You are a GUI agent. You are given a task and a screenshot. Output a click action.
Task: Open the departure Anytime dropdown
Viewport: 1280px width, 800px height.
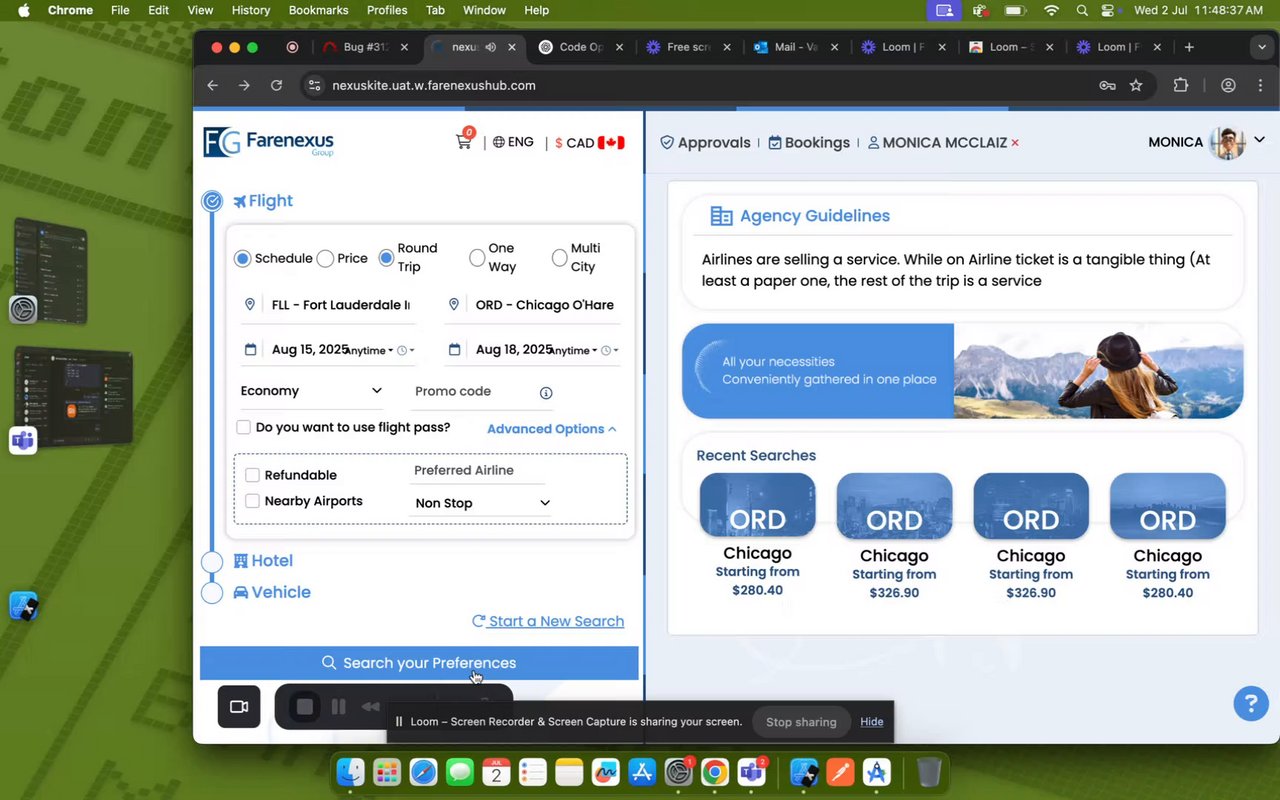369,351
